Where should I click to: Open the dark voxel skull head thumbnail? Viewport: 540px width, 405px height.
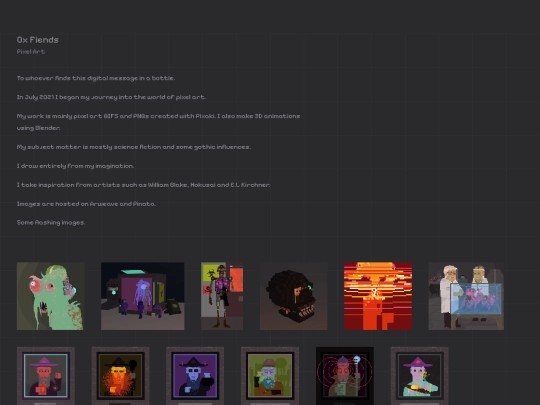[293, 296]
